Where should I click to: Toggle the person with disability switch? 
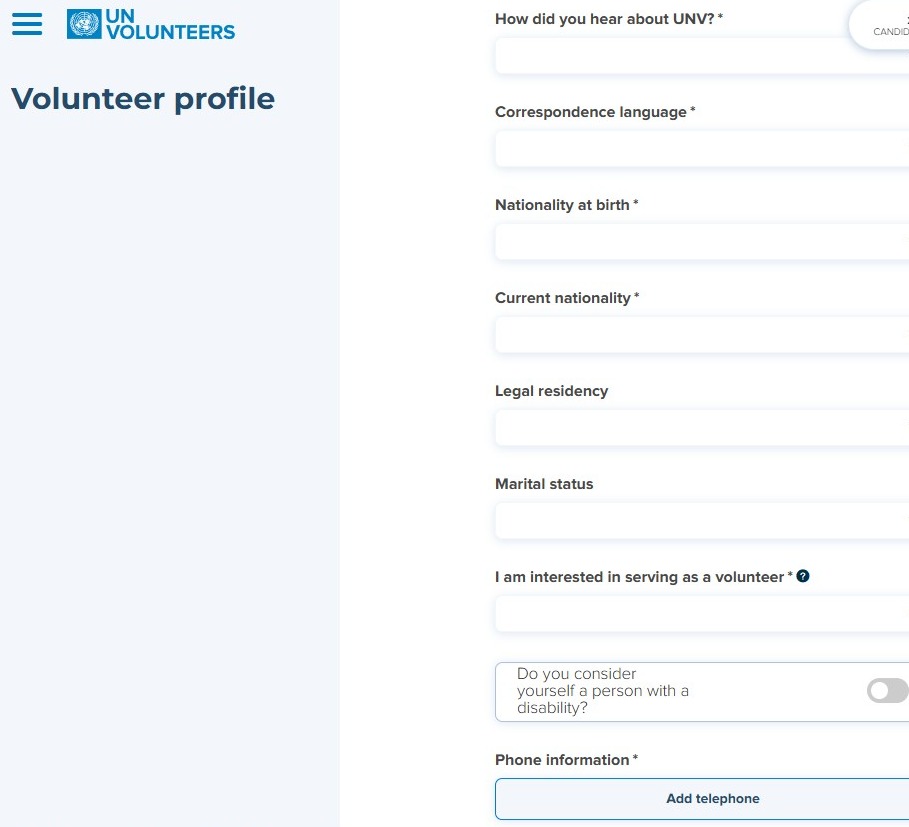point(888,690)
